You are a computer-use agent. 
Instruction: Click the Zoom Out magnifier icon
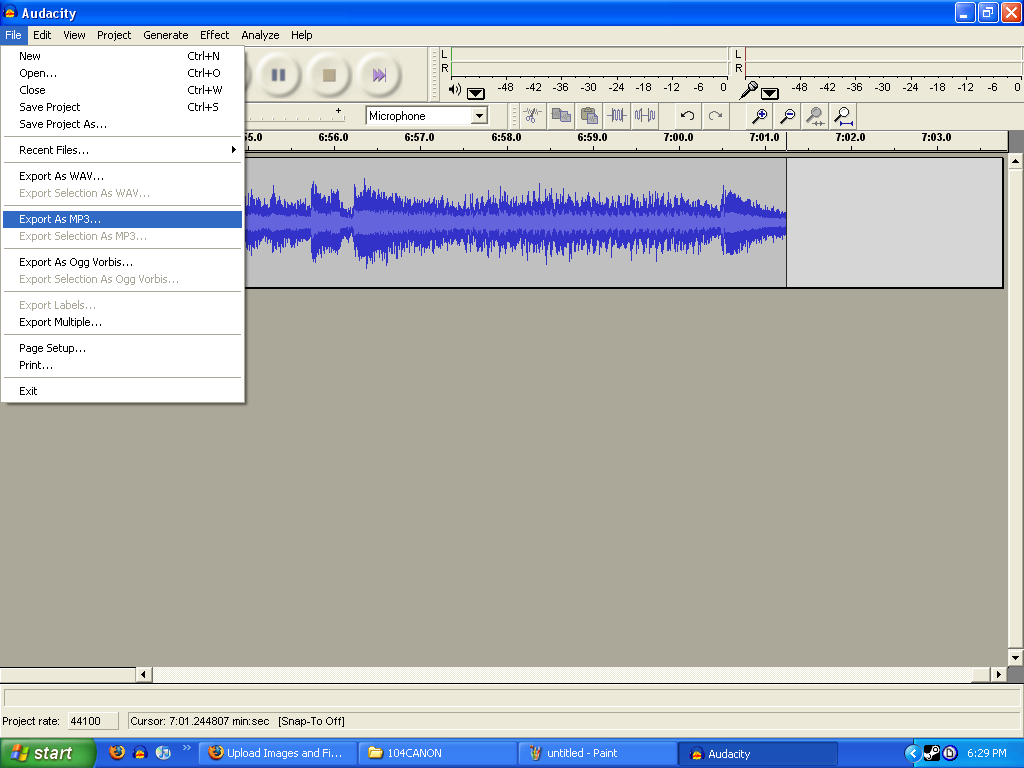[788, 116]
